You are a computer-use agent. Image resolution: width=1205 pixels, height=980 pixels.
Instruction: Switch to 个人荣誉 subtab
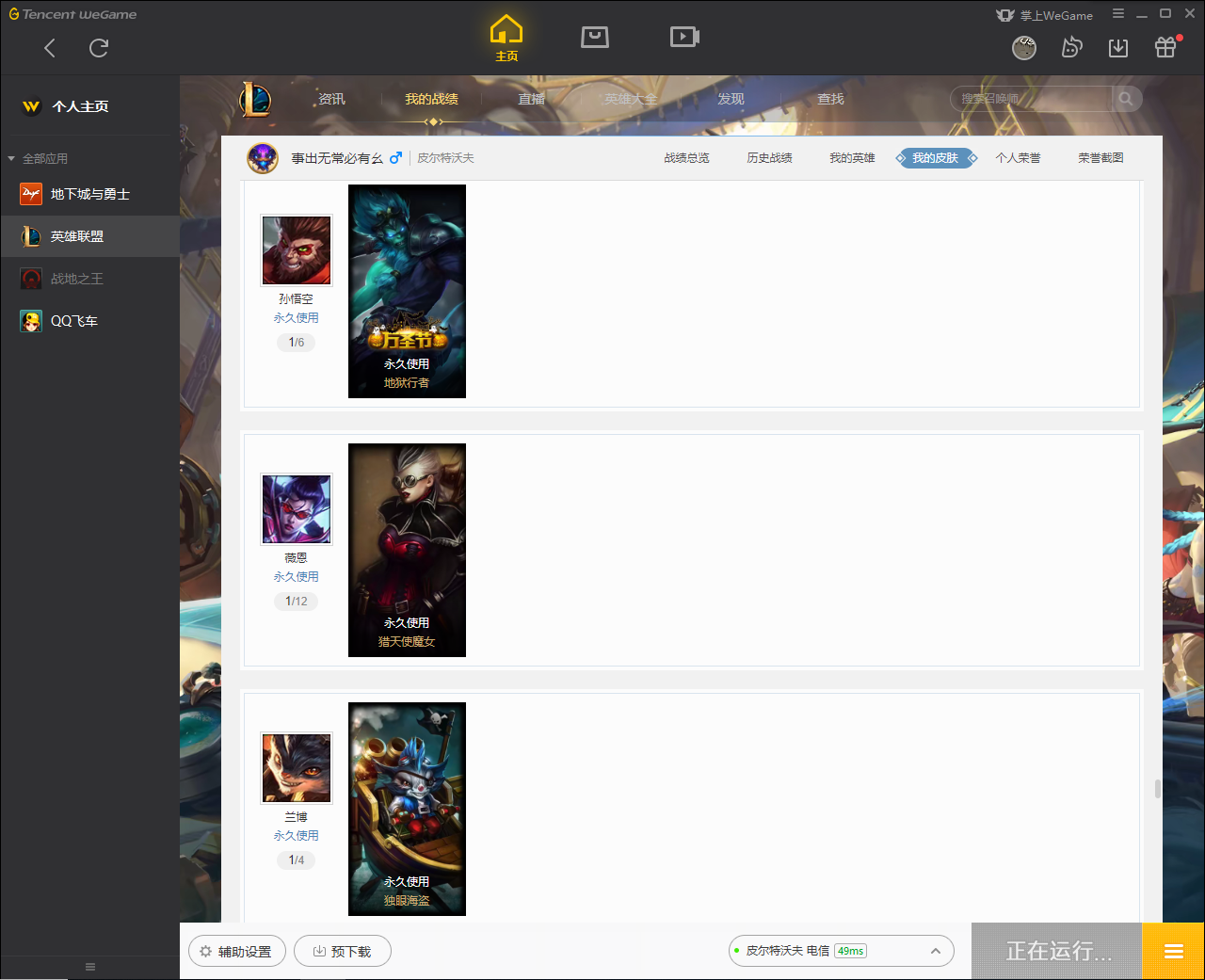1018,158
